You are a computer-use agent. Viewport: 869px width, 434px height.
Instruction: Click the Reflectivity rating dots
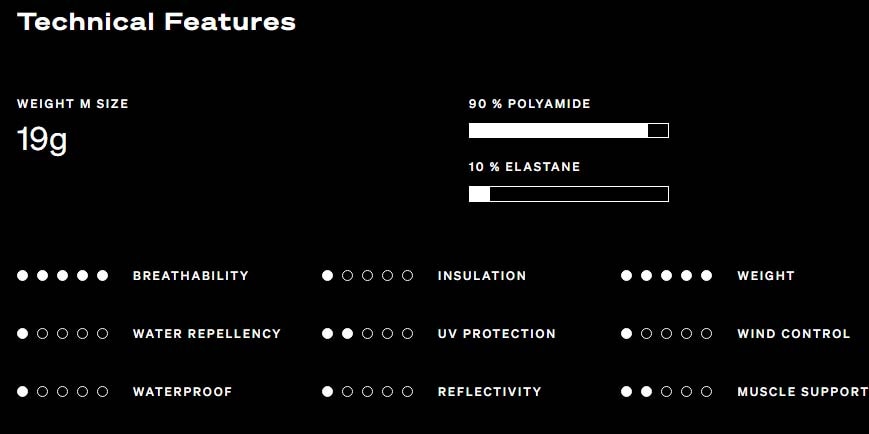click(367, 392)
